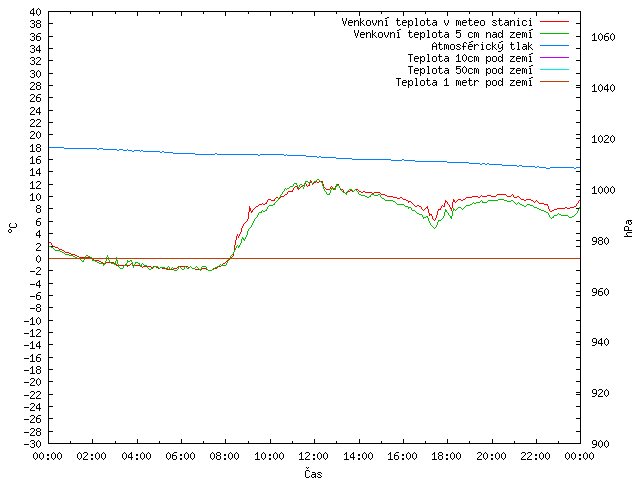640x480 pixels.
Task: Click the temperature axis label '30'
Action: click(x=36, y=74)
